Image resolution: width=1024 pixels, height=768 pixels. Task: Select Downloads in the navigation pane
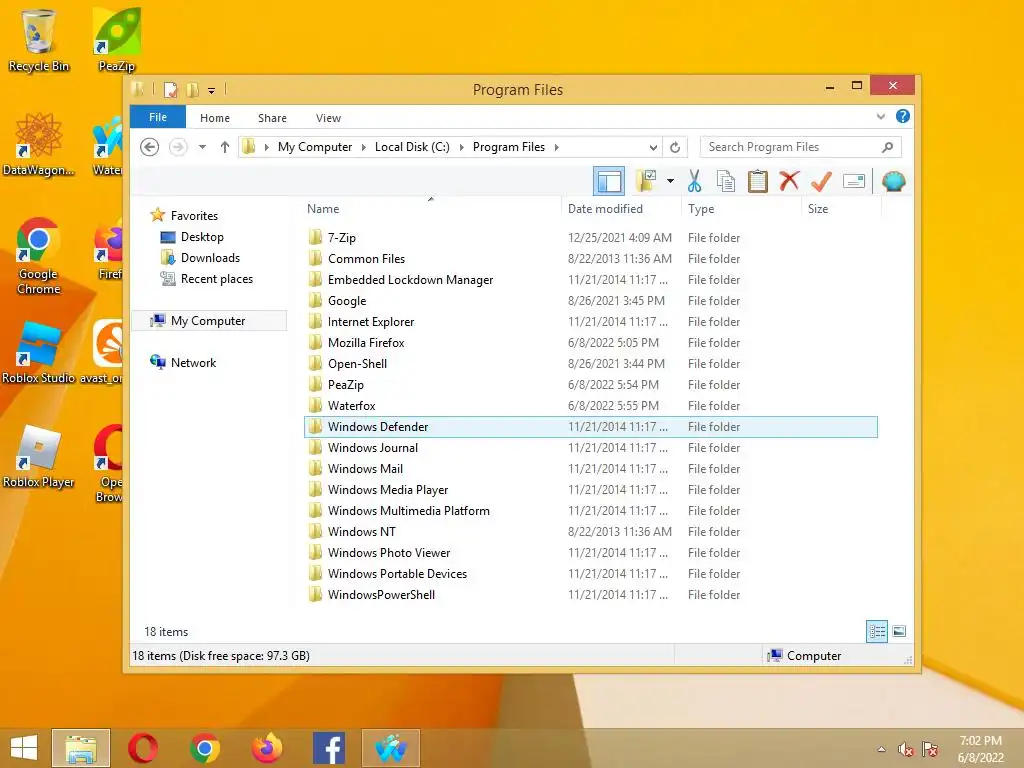(x=210, y=258)
